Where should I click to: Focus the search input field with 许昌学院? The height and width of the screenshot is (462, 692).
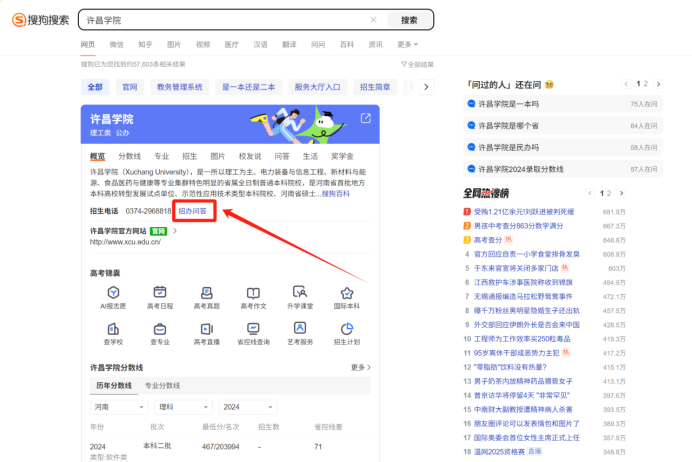(x=225, y=20)
